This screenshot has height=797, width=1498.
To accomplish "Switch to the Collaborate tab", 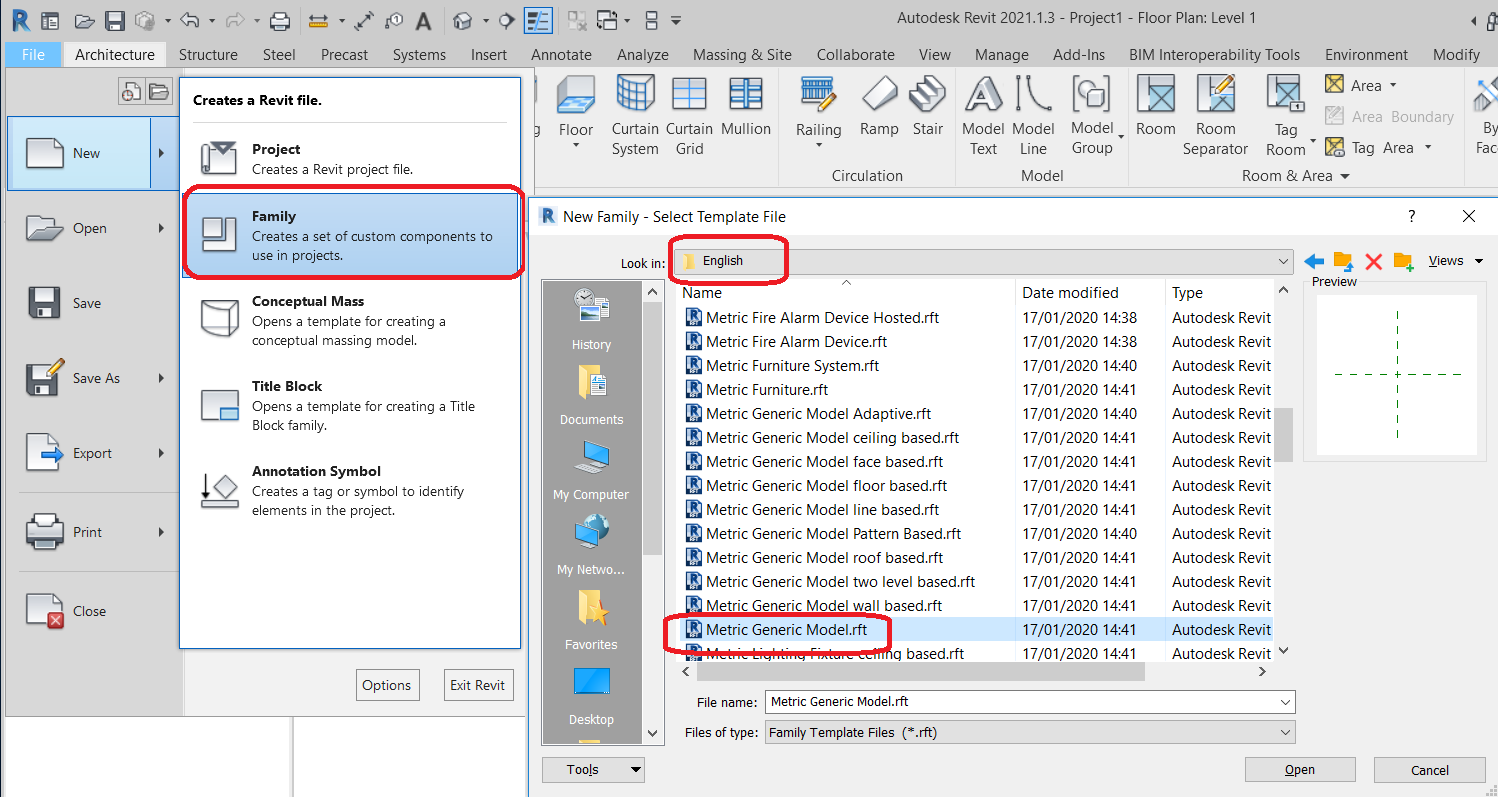I will (x=856, y=55).
